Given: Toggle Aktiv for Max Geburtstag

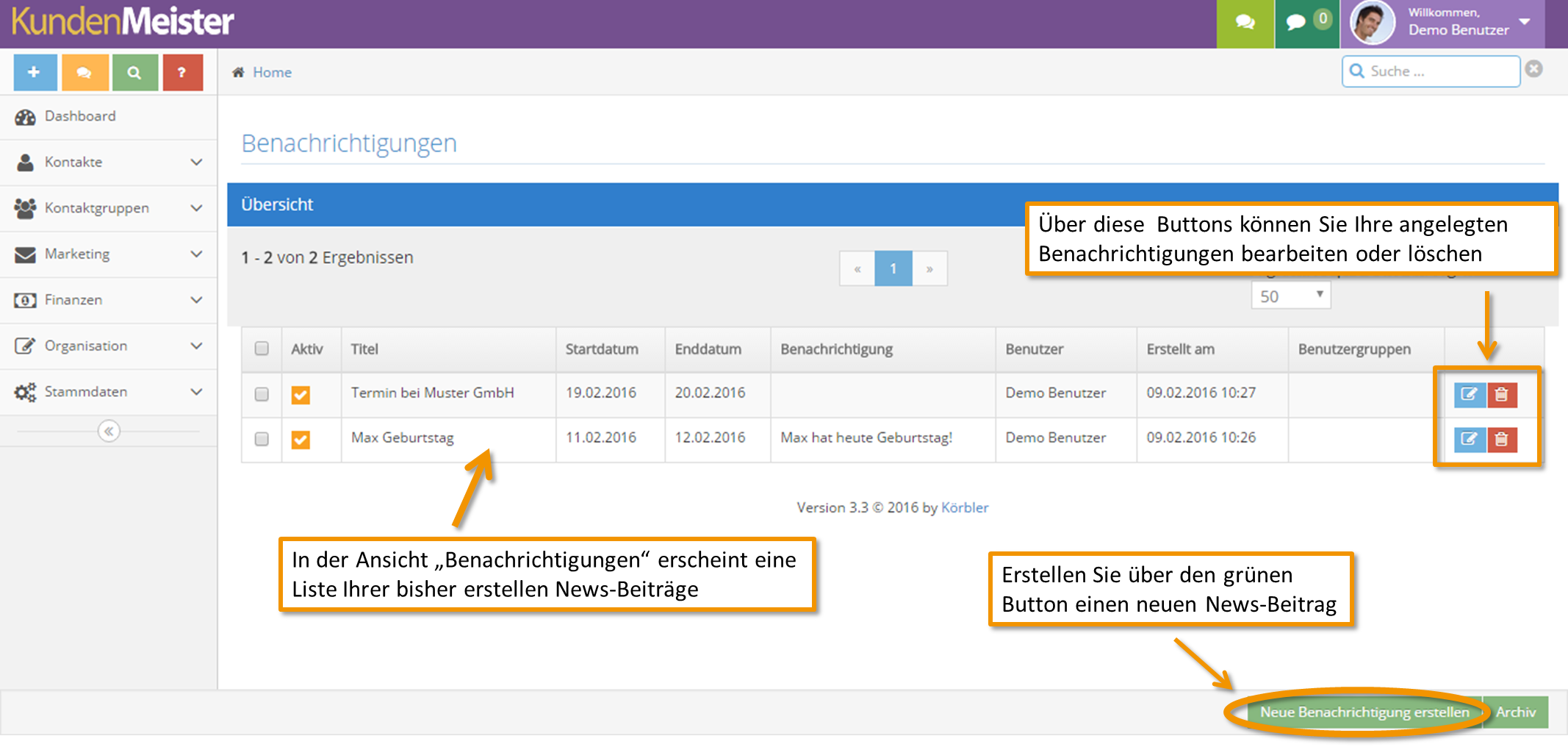Looking at the screenshot, I should pyautogui.click(x=301, y=440).
